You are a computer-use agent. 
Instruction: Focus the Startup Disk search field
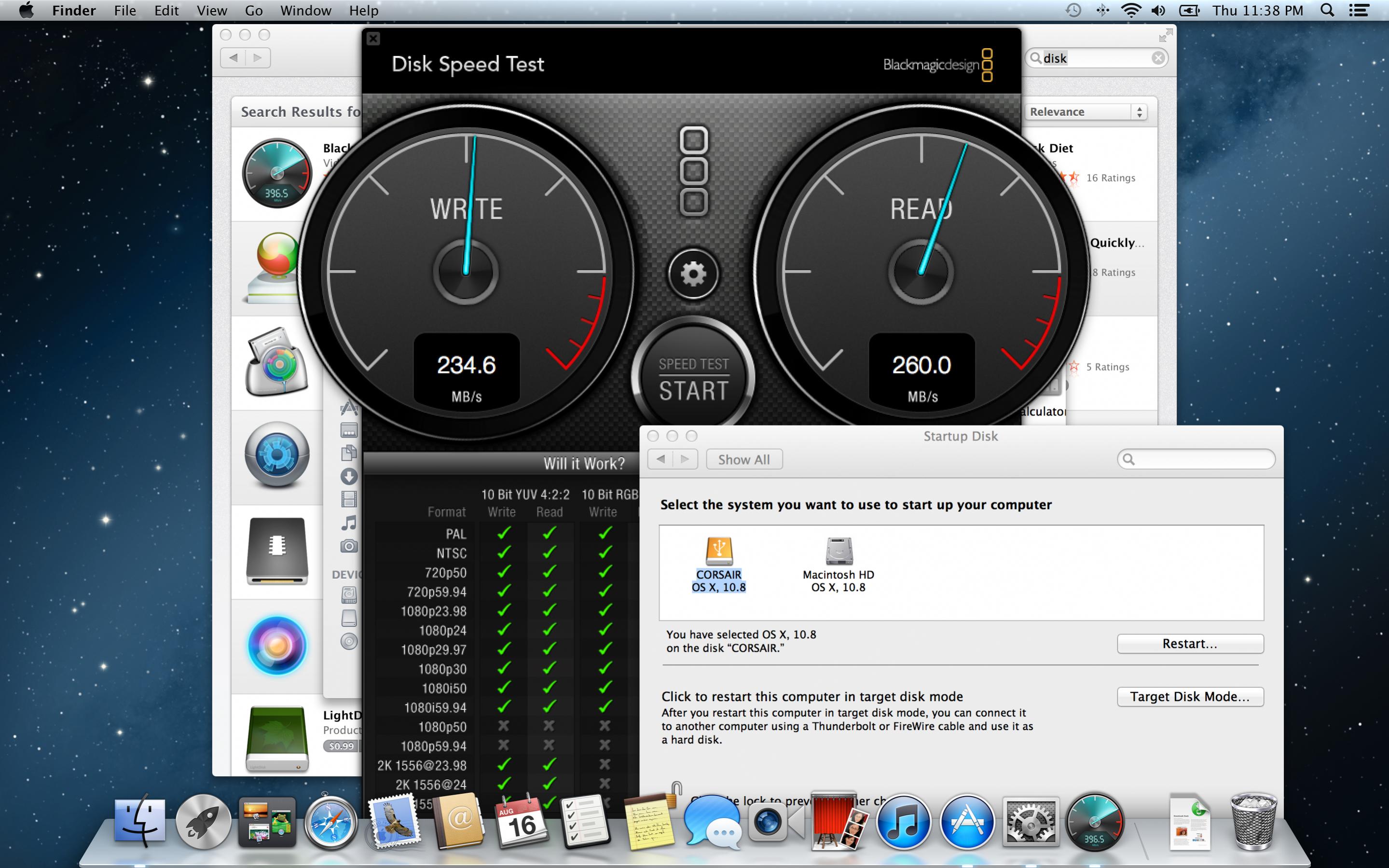(1196, 459)
